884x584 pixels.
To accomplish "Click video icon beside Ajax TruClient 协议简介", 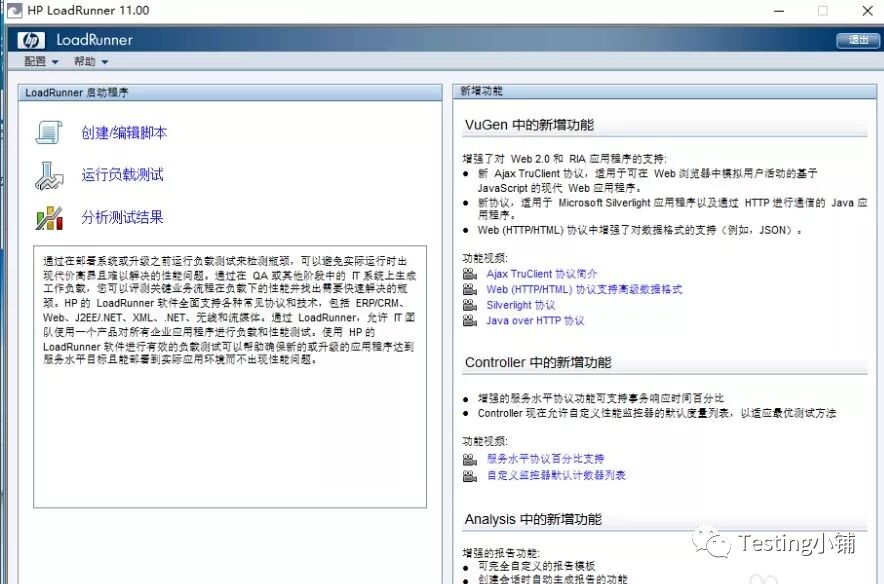I will coord(470,274).
